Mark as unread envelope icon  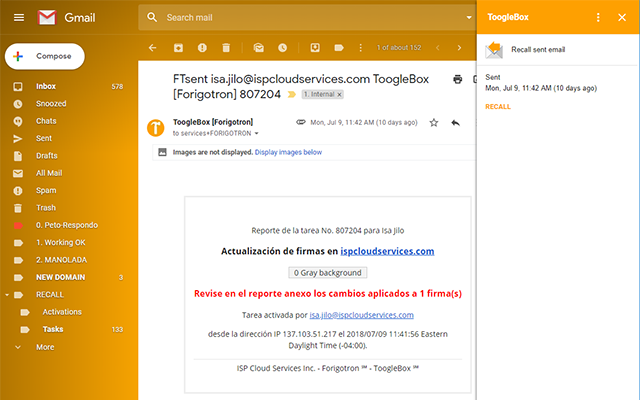coord(258,48)
